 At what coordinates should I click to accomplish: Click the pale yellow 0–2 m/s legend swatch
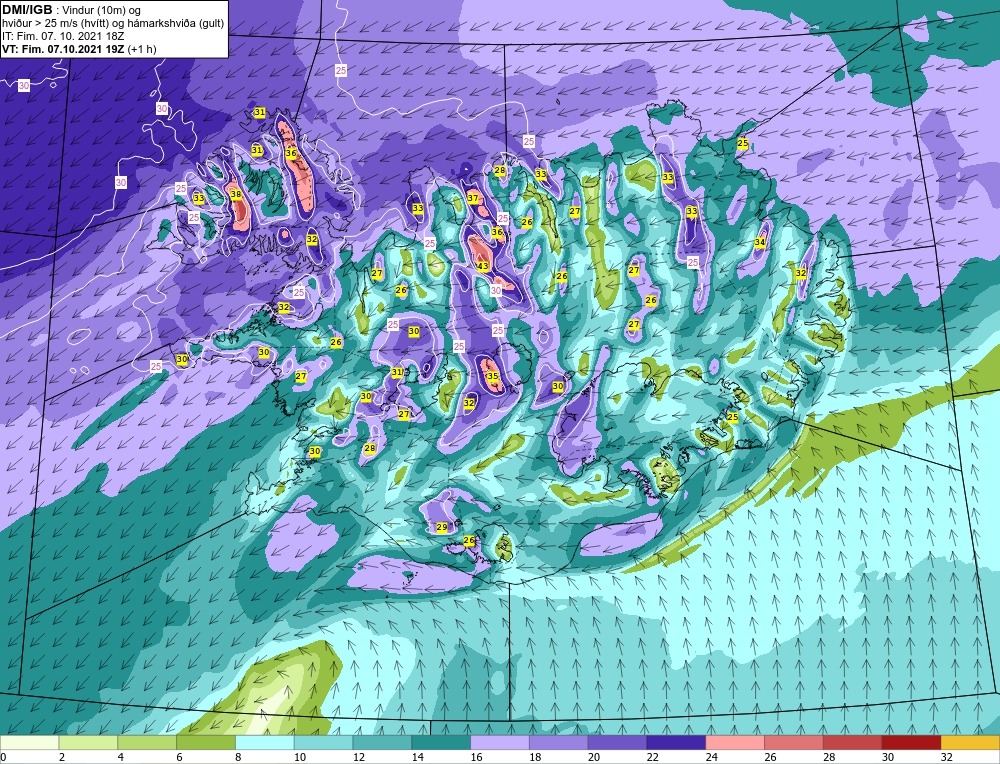tap(29, 742)
